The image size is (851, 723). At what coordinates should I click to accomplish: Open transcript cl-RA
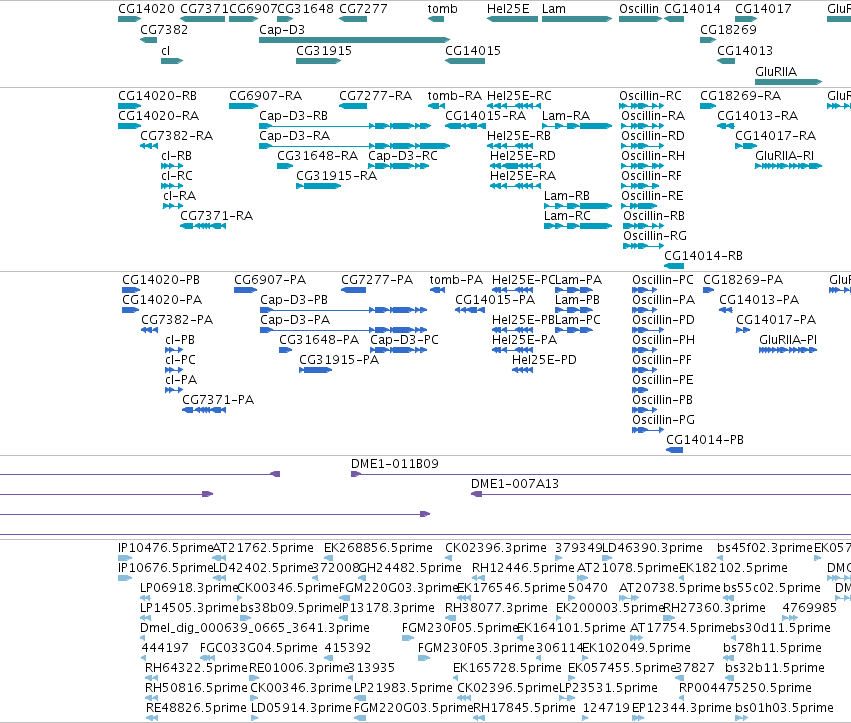pyautogui.click(x=173, y=206)
